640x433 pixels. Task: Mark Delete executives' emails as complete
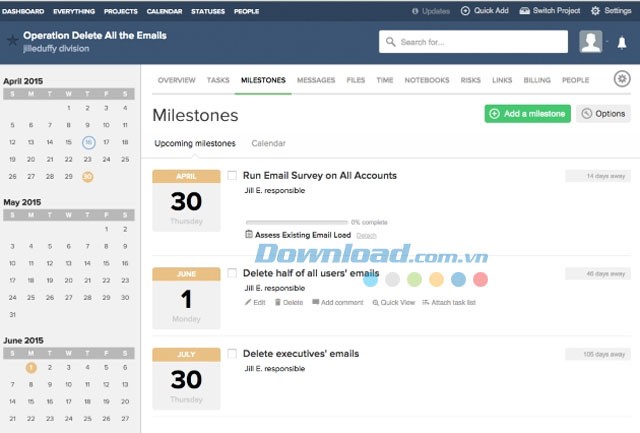tap(232, 353)
